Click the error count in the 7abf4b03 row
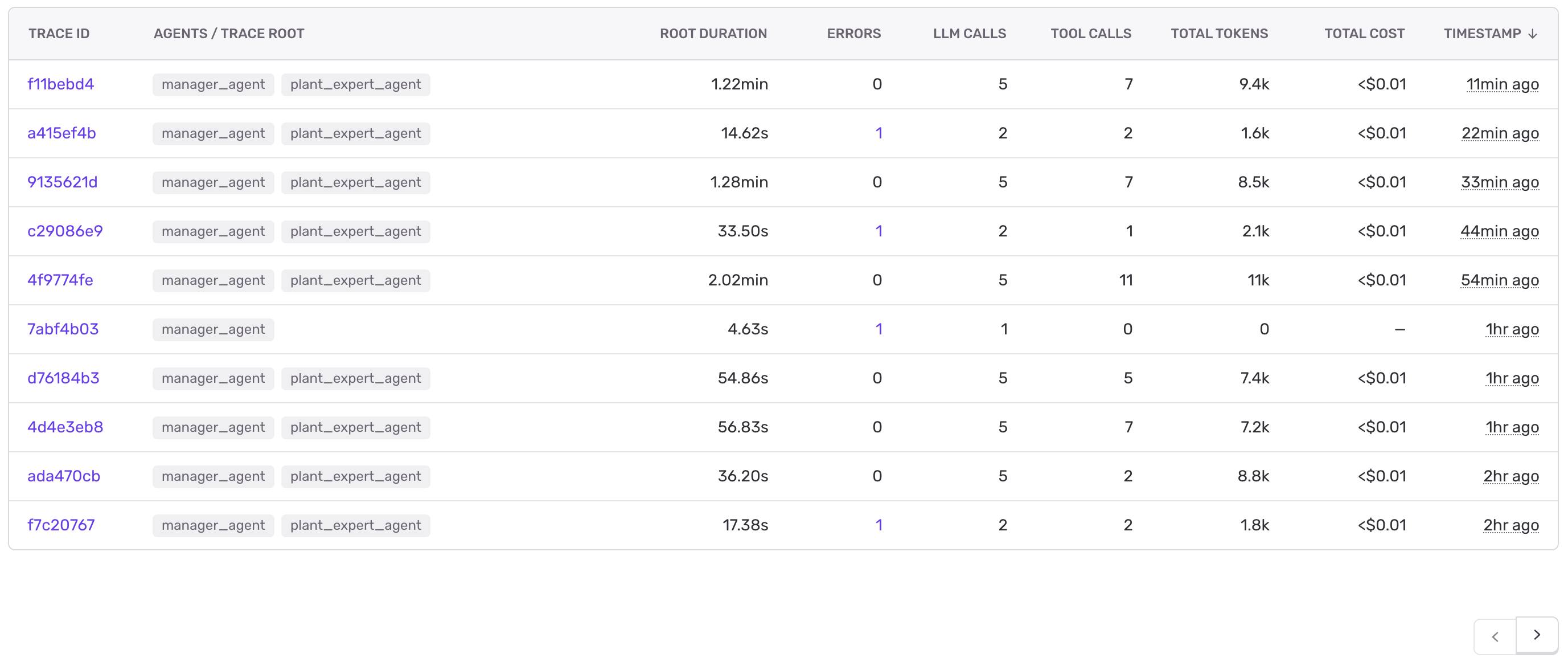 pos(879,329)
